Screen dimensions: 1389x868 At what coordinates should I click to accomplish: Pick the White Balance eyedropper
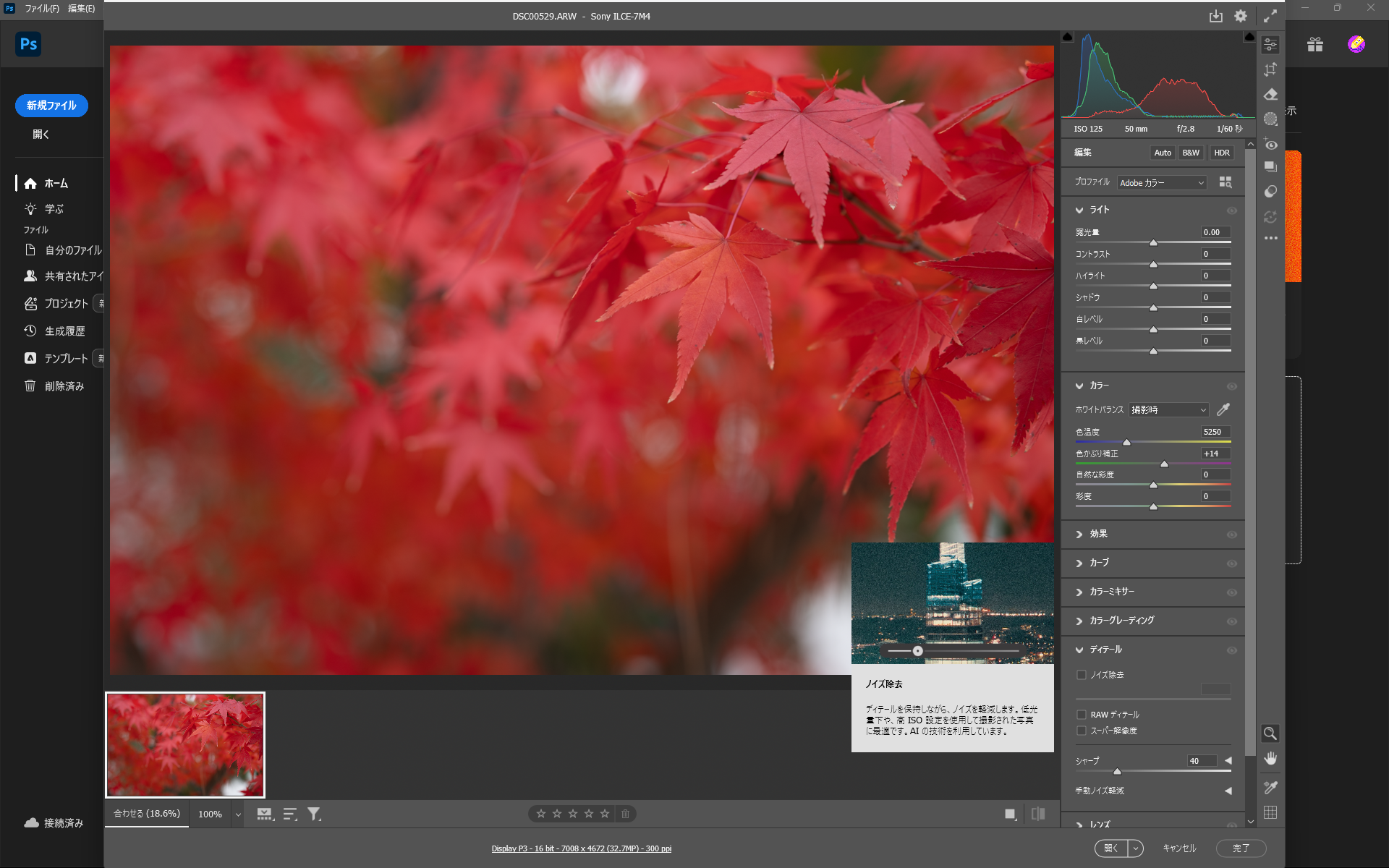1224,409
